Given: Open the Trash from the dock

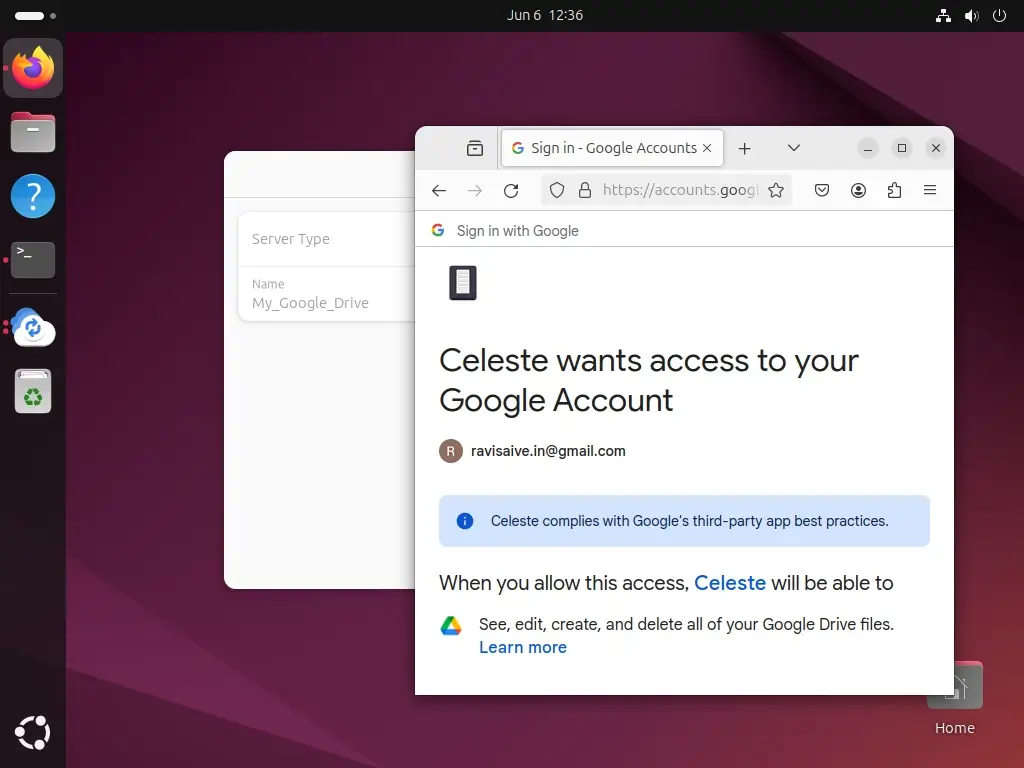Looking at the screenshot, I should [x=33, y=391].
